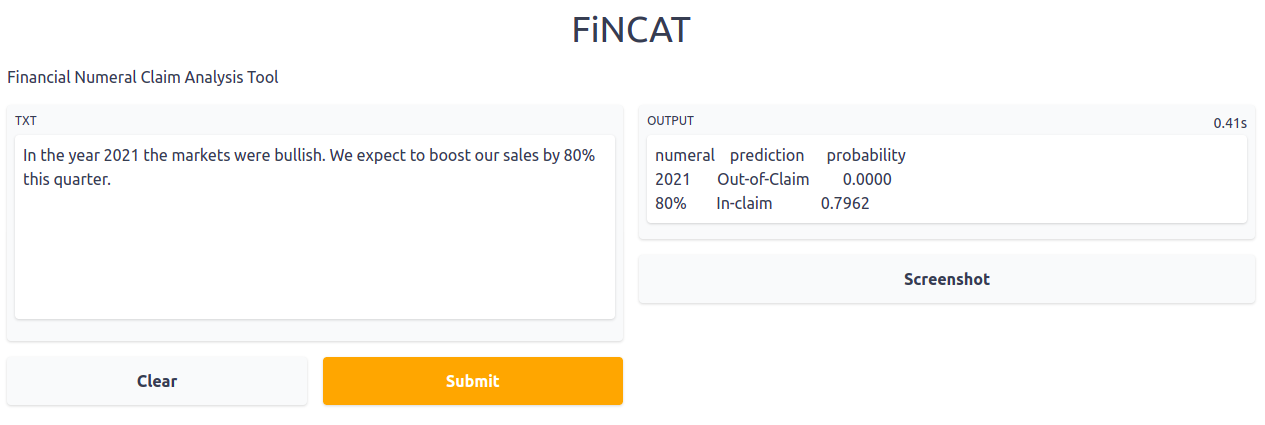Click the 0.7962 probability value

point(845,204)
